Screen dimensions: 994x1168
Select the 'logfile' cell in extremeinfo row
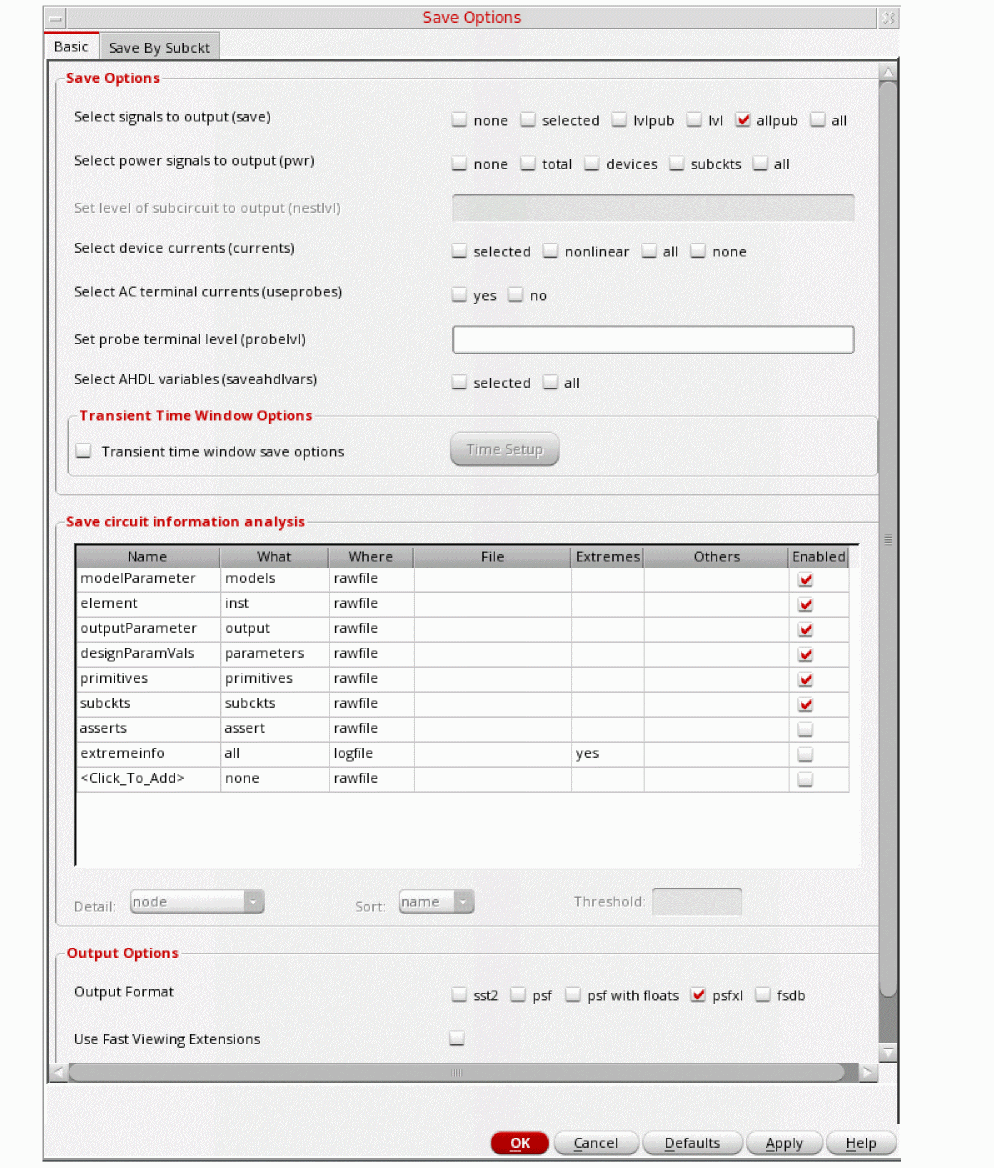(x=371, y=753)
